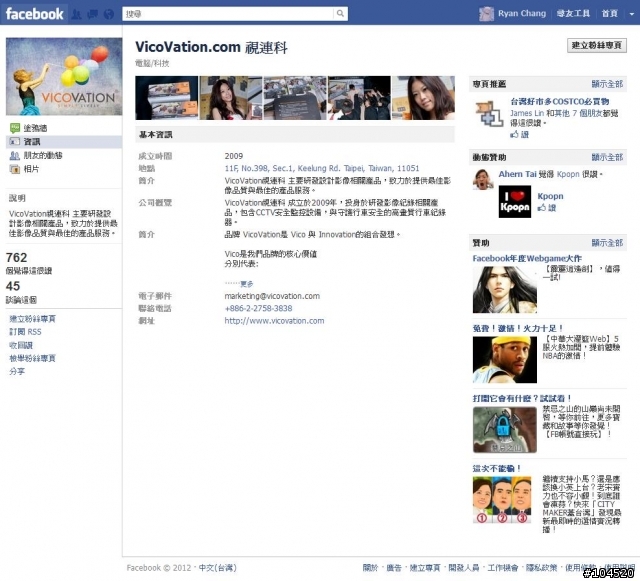Click the unlike link in sidebar
Image resolution: width=640 pixels, height=581 pixels.
[21, 345]
